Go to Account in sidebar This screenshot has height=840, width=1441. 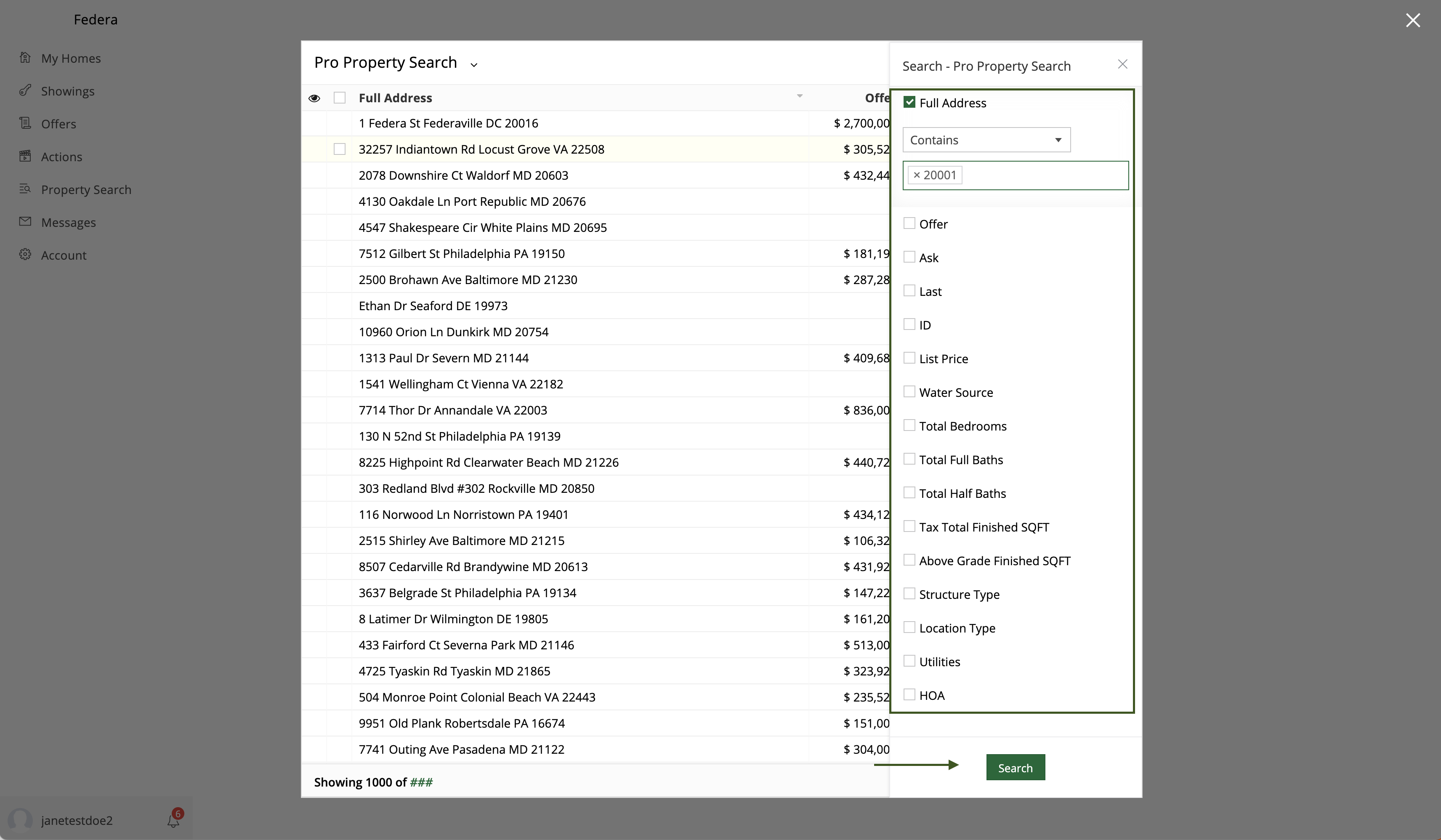(64, 255)
